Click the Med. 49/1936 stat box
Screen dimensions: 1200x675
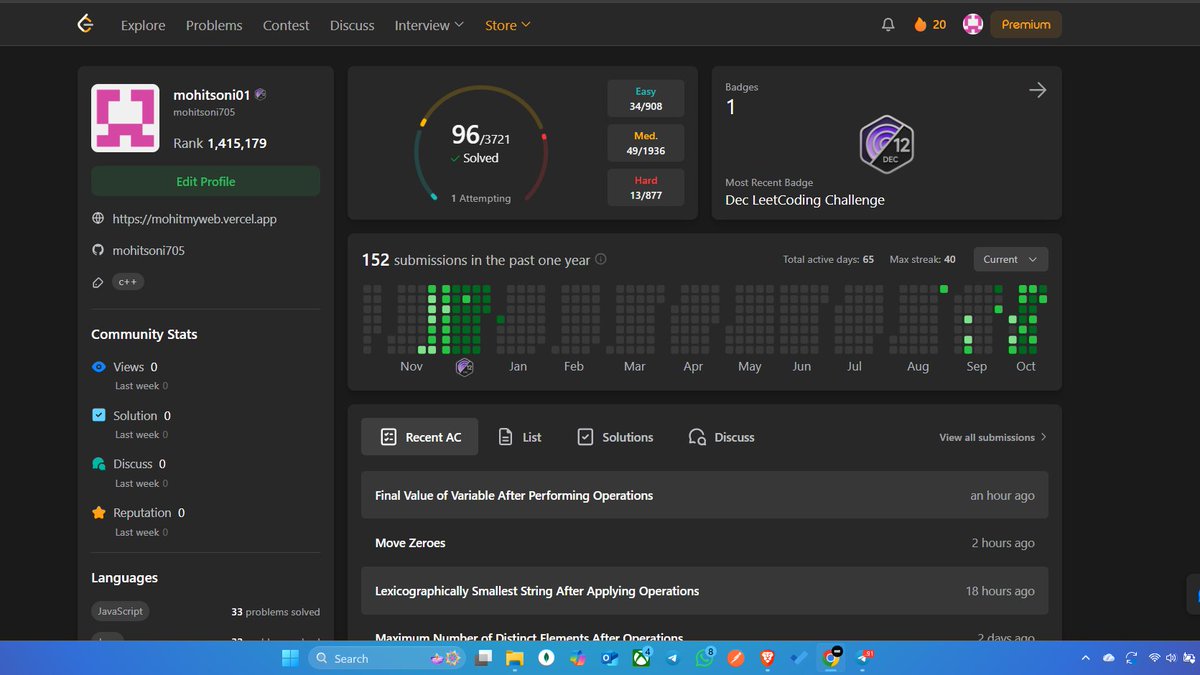coord(646,143)
